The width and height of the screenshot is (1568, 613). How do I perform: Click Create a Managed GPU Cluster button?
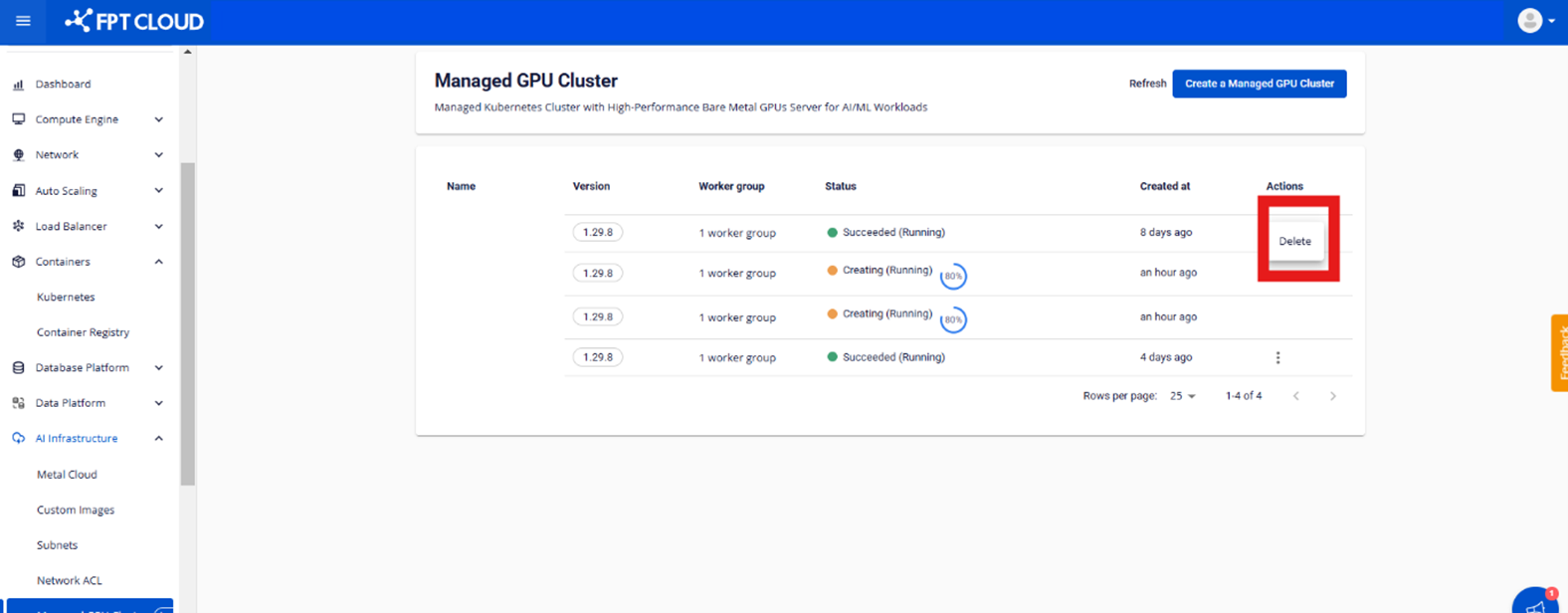tap(1259, 84)
